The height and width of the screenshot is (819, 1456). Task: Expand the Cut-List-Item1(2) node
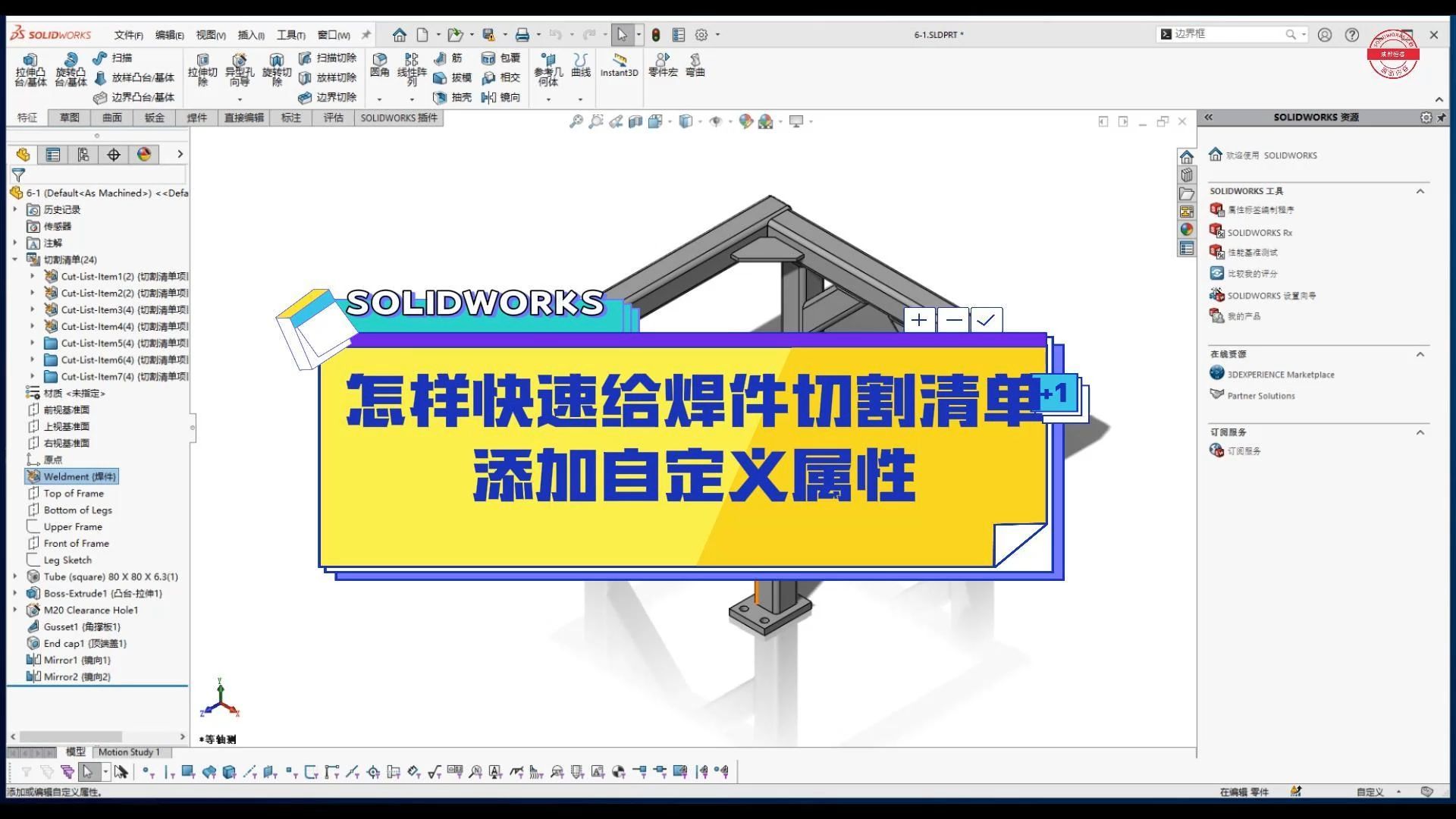[x=33, y=276]
